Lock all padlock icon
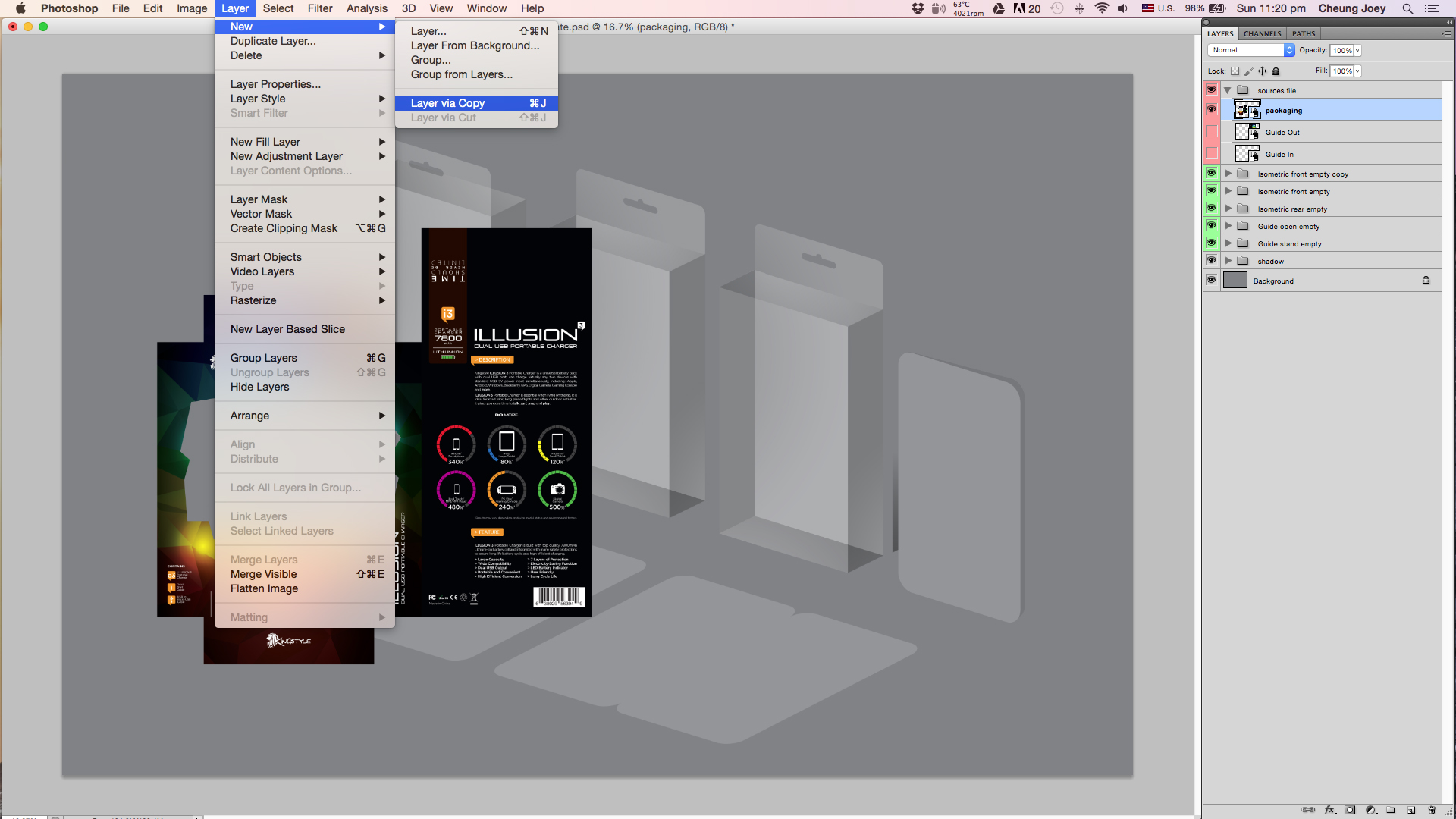The image size is (1456, 819). 1276,71
